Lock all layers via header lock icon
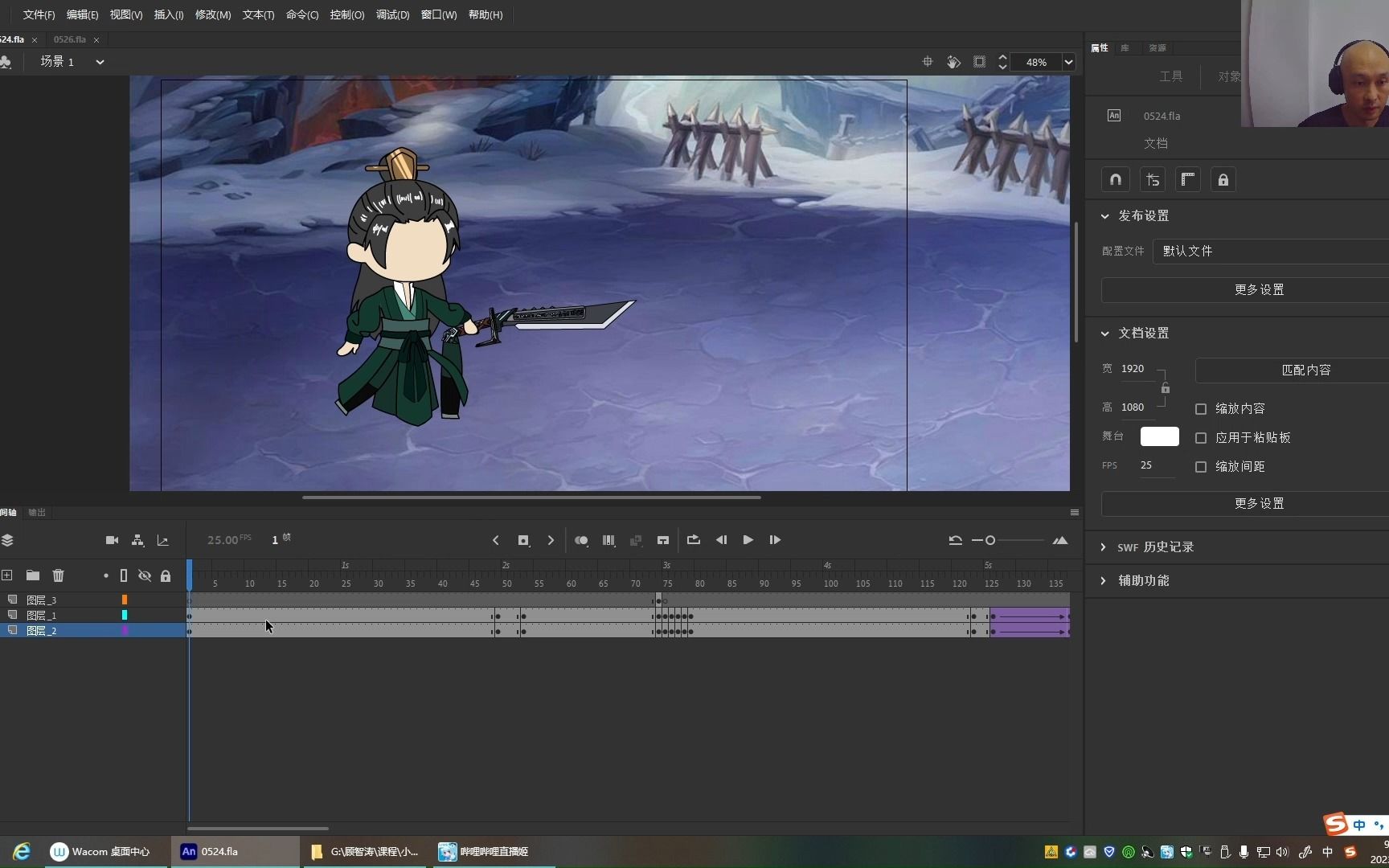Screen dimensions: 1389x868 click(x=166, y=575)
